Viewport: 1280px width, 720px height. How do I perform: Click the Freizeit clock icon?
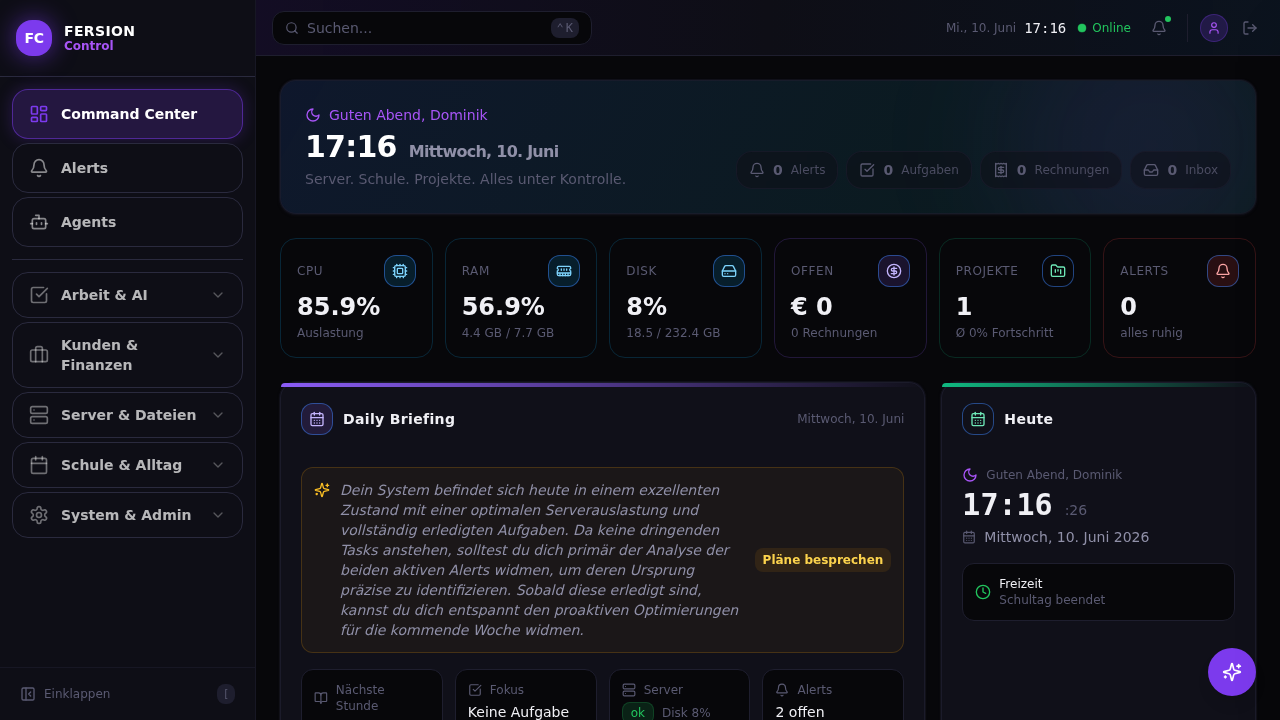click(x=983, y=592)
